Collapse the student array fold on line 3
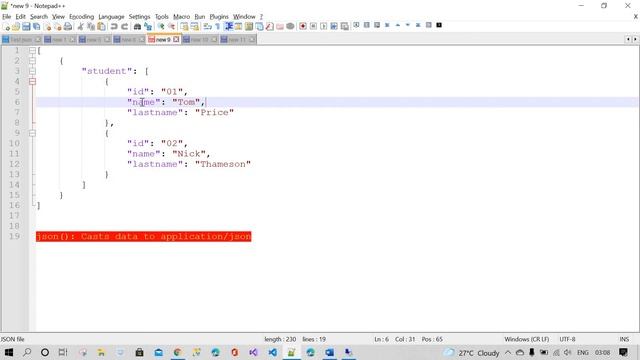 pyautogui.click(x=32, y=71)
